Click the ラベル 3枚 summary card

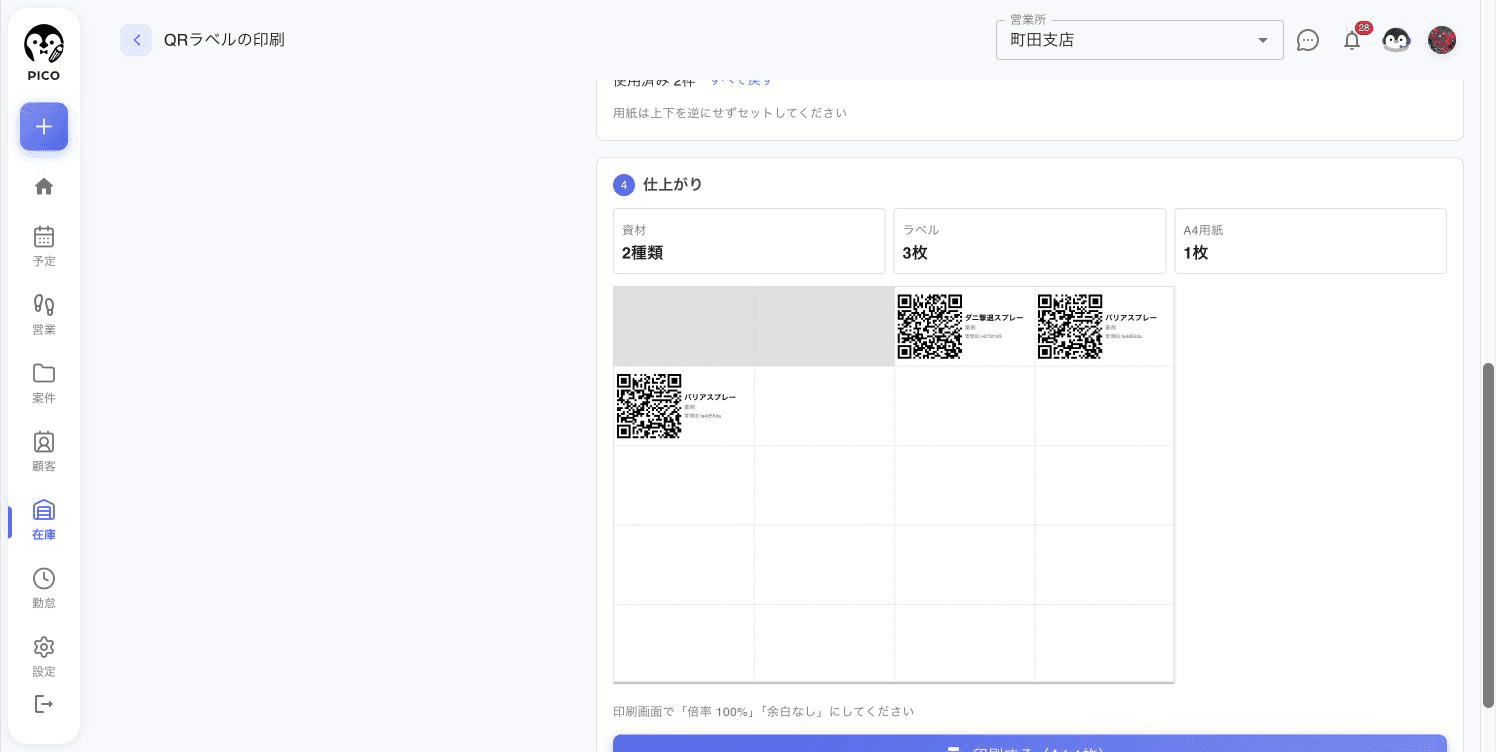click(x=1030, y=241)
